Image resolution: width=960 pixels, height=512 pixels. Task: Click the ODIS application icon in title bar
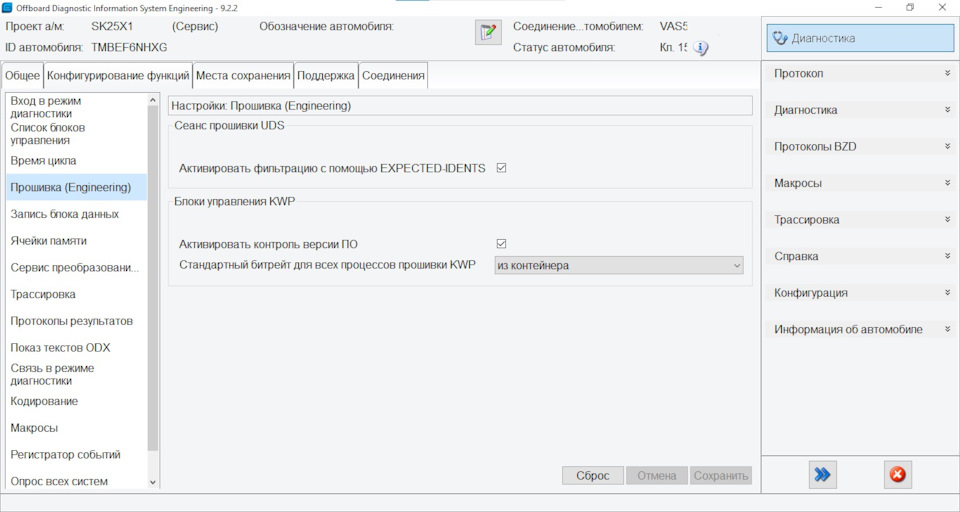(7, 8)
